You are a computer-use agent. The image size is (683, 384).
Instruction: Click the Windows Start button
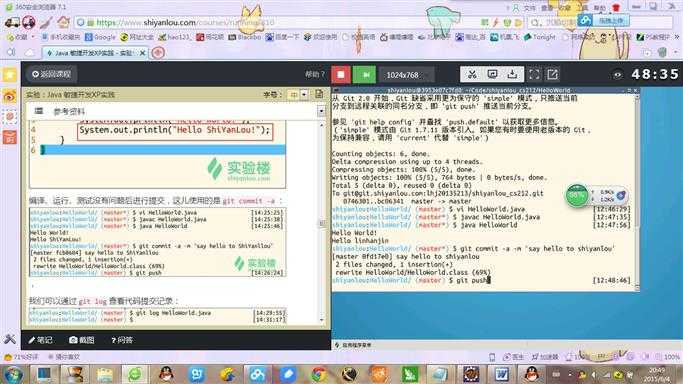click(x=13, y=374)
